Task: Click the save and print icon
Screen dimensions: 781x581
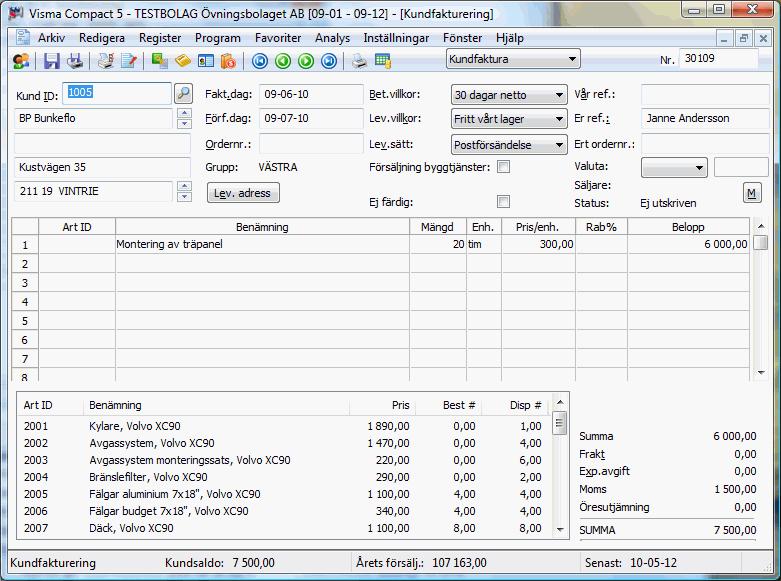Action: 75,61
